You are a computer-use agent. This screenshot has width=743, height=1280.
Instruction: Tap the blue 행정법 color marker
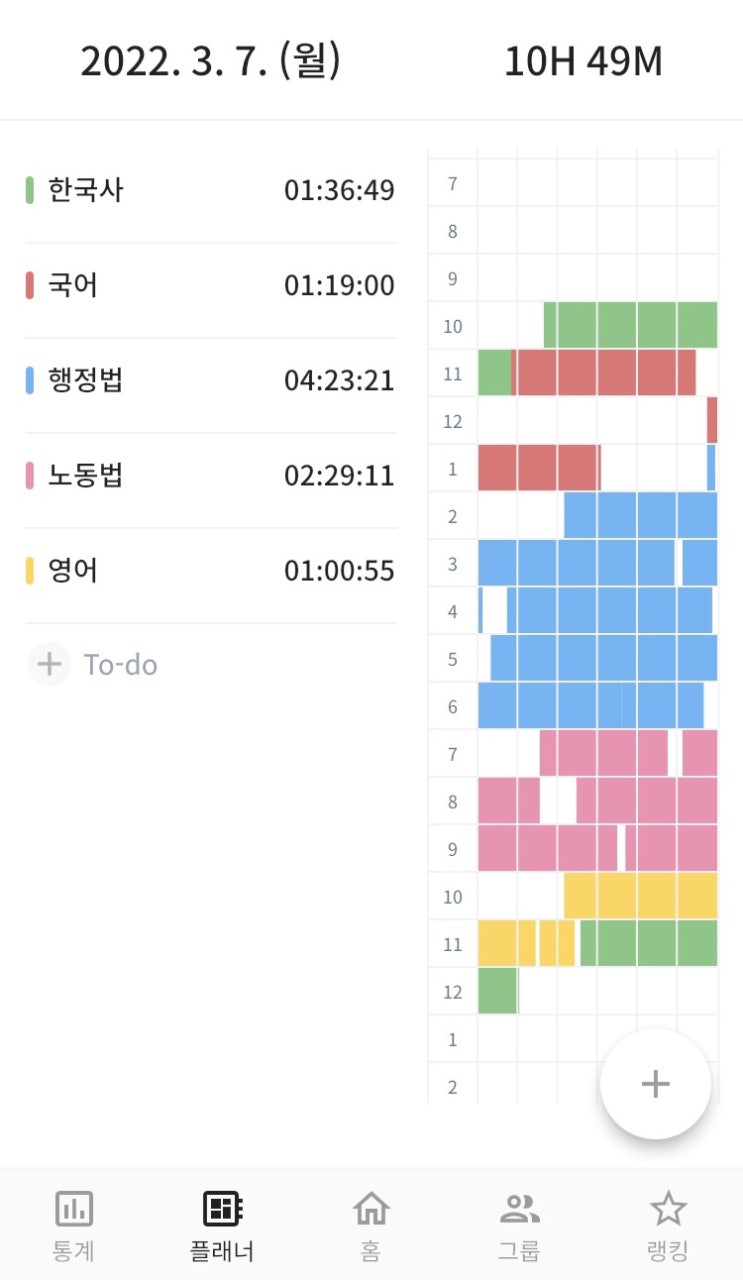[30, 380]
